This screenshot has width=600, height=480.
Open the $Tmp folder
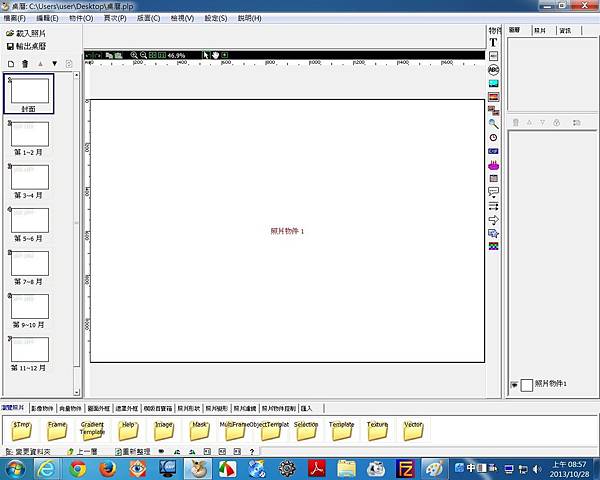coord(21,431)
